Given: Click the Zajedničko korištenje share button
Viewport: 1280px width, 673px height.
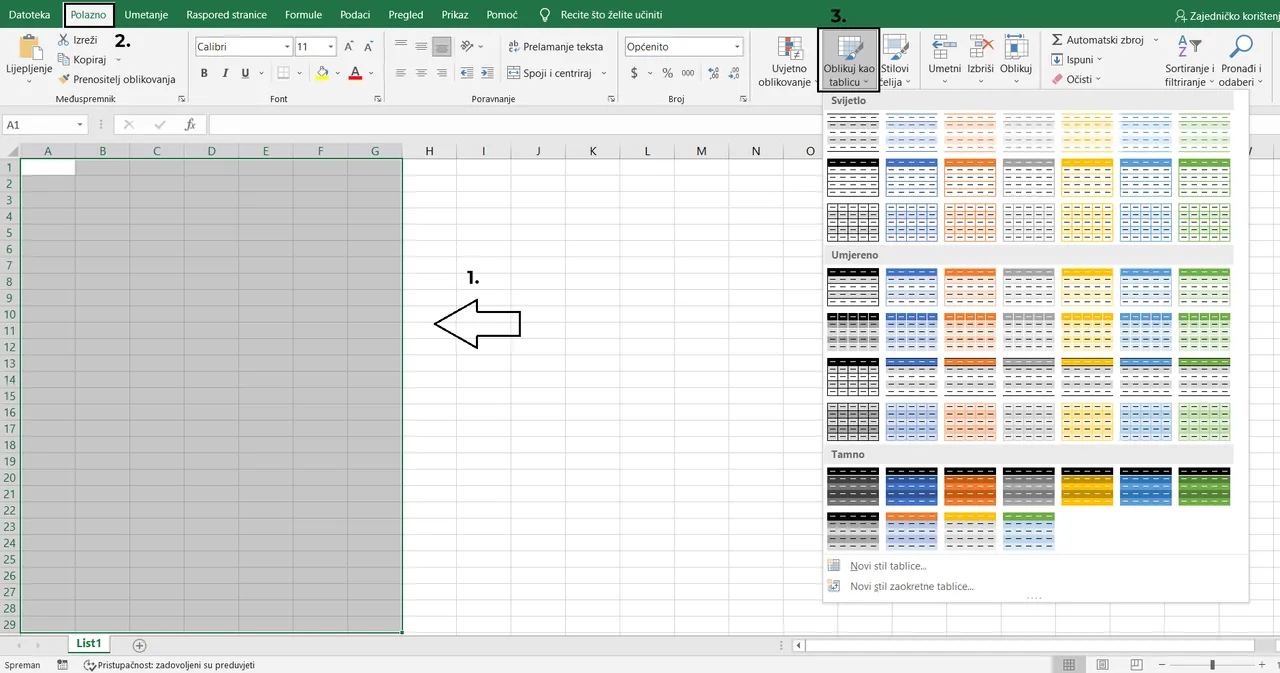Looking at the screenshot, I should coord(1228,15).
